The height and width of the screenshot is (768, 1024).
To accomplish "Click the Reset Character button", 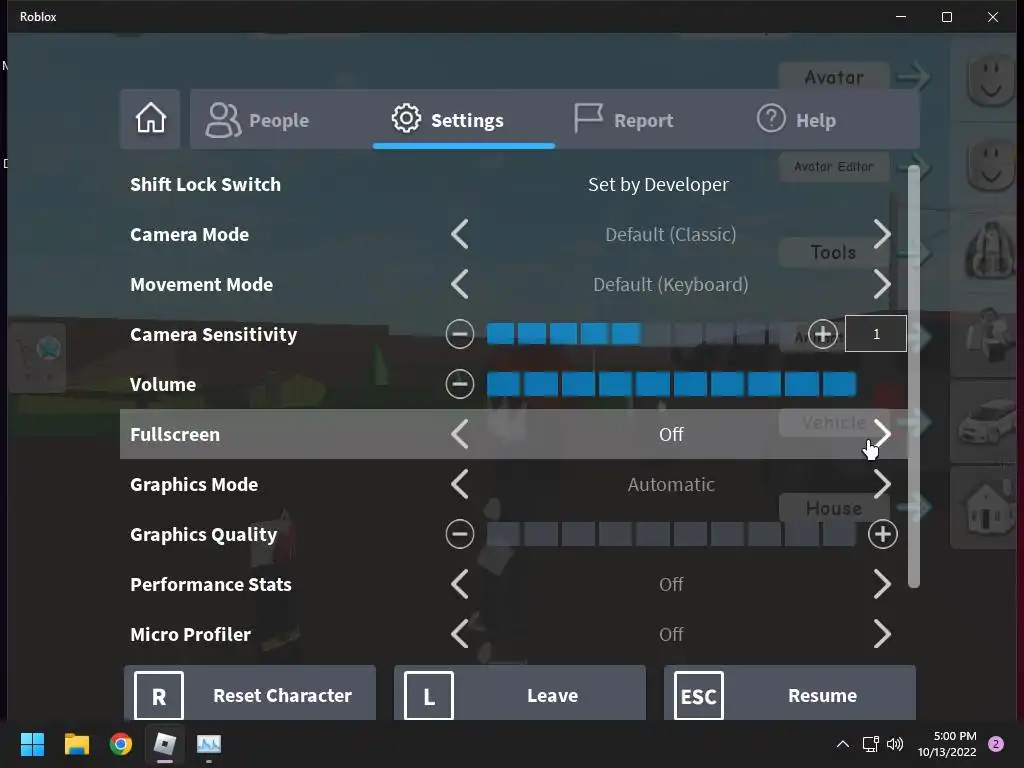I will (250, 694).
